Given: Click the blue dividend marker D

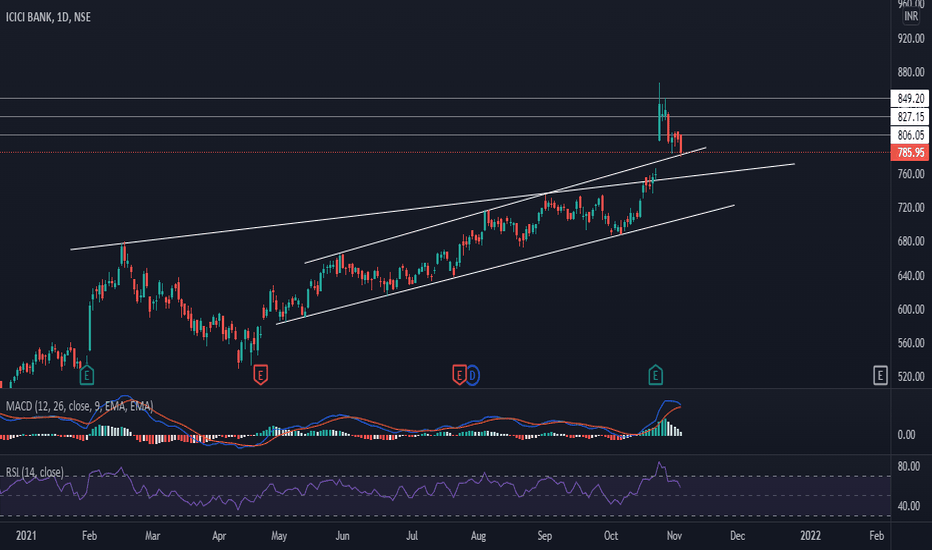Looking at the screenshot, I should 472,375.
